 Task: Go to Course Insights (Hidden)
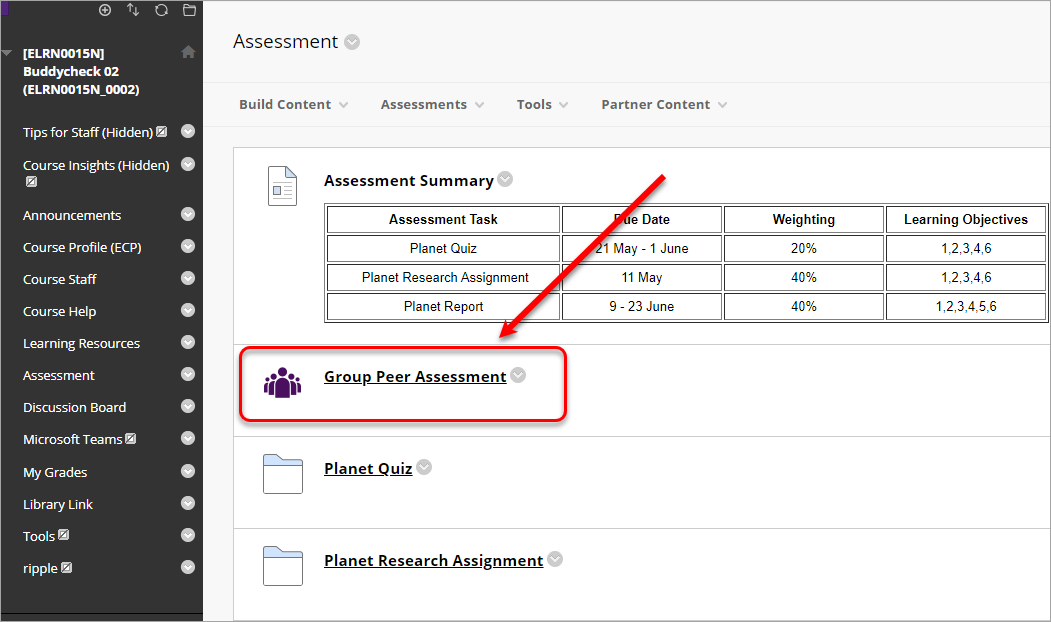pyautogui.click(x=96, y=165)
